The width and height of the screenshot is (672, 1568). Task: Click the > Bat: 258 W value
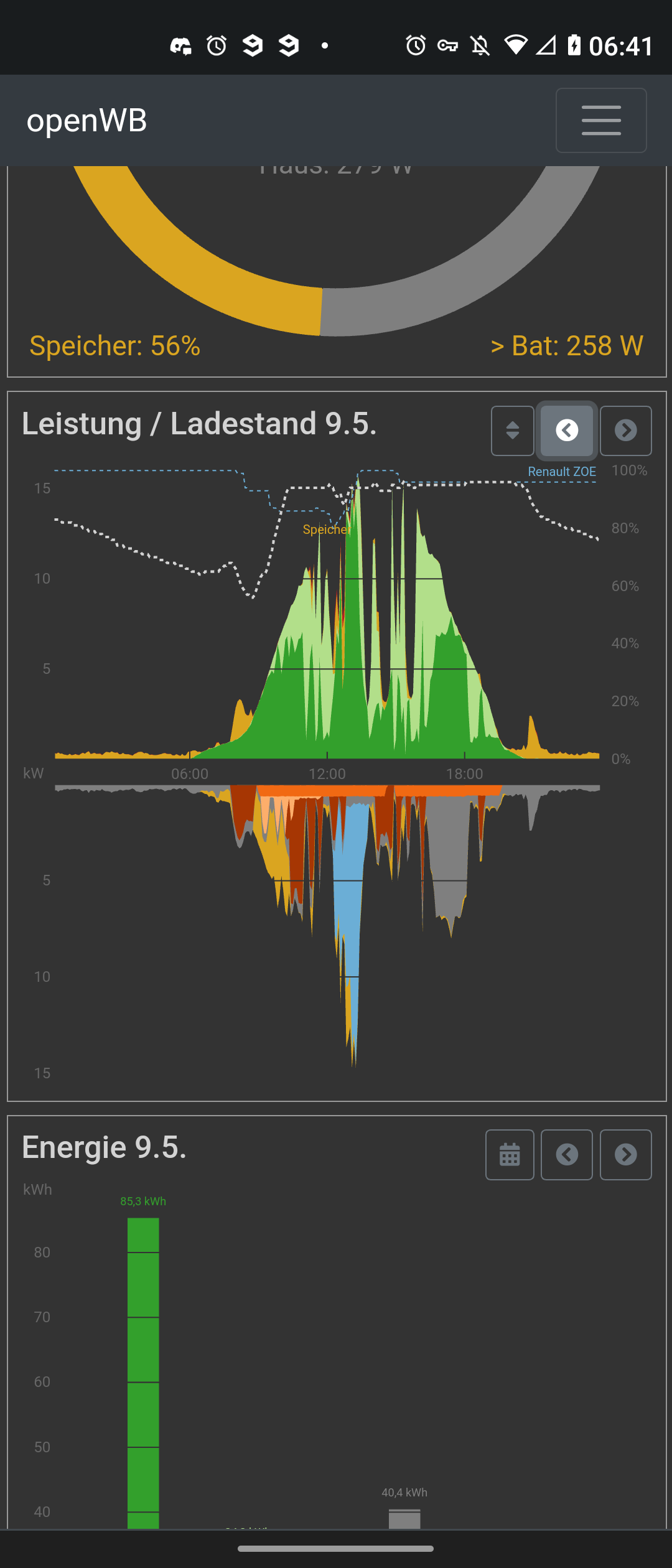[567, 346]
